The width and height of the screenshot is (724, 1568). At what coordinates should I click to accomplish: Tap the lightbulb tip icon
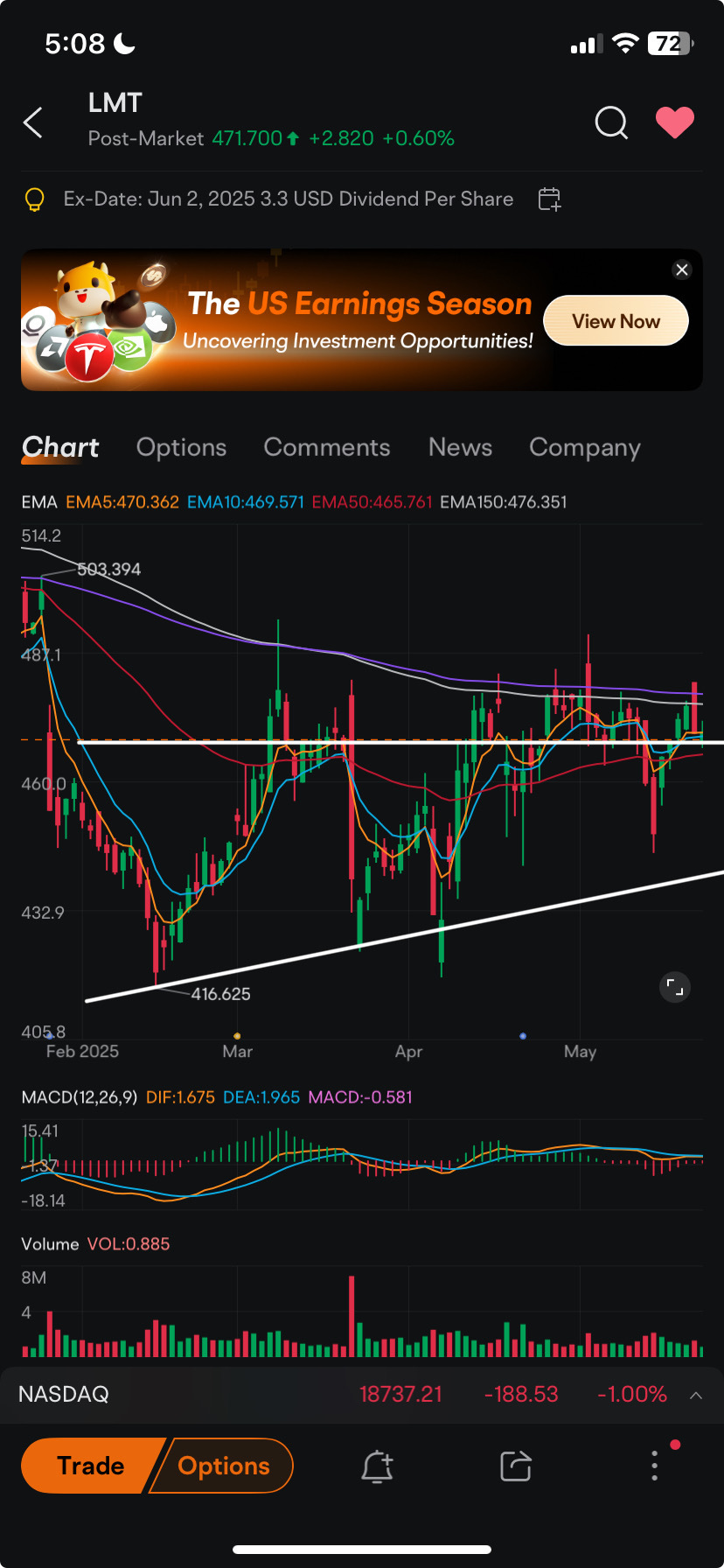click(x=34, y=199)
